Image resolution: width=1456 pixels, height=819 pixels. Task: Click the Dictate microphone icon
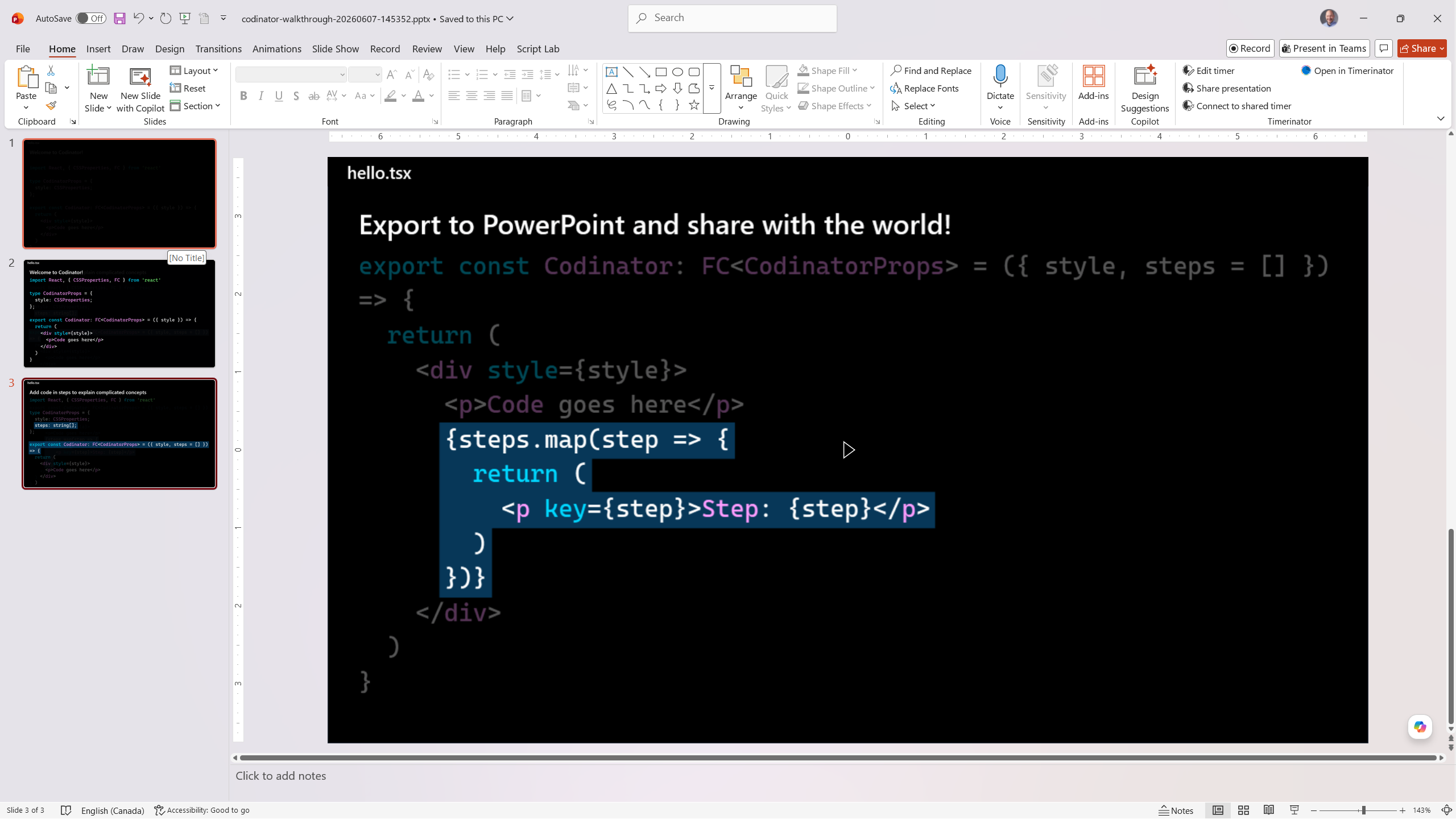point(1000,77)
